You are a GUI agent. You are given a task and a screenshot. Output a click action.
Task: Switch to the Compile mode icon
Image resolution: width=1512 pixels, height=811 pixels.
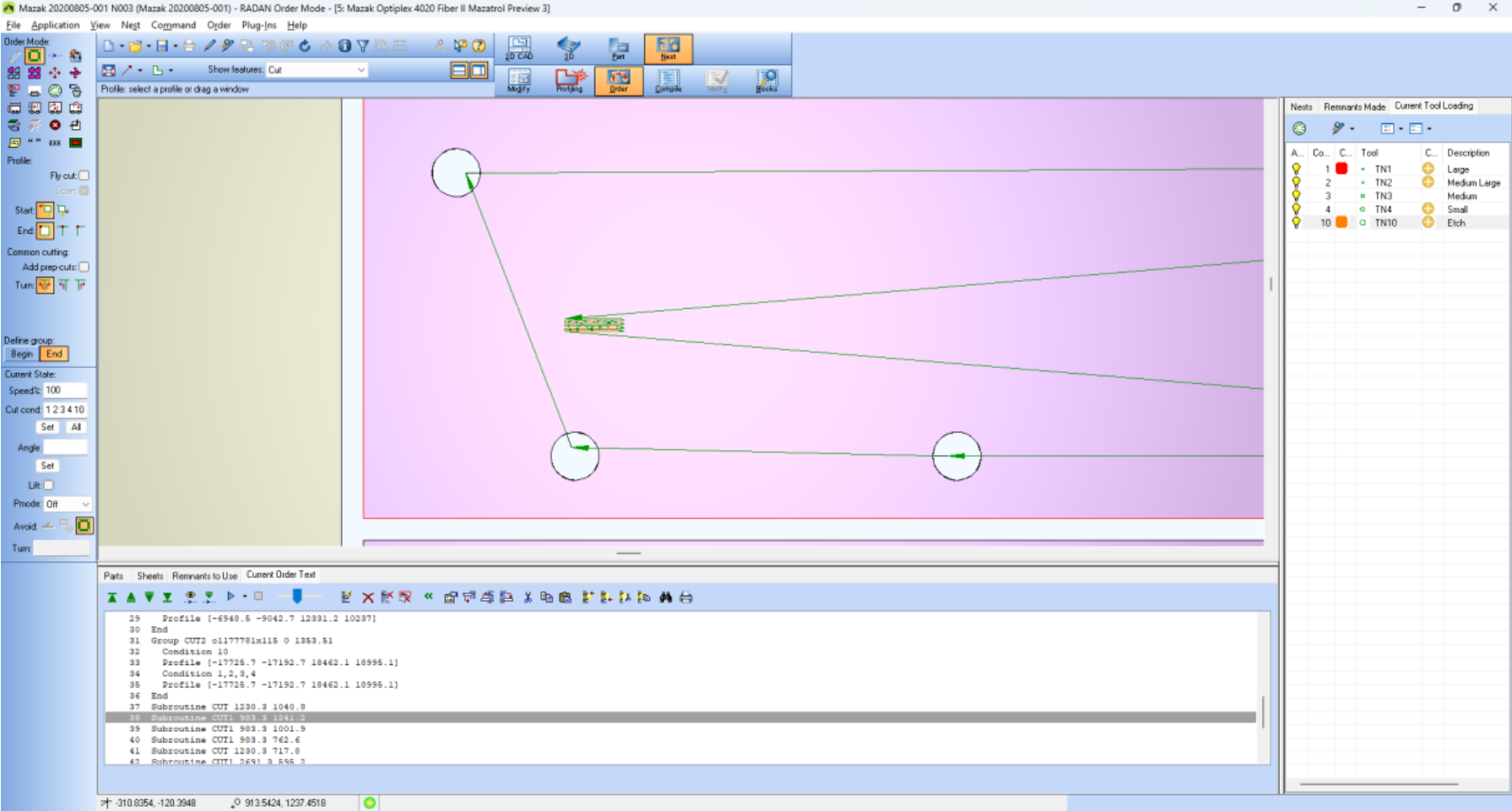668,80
